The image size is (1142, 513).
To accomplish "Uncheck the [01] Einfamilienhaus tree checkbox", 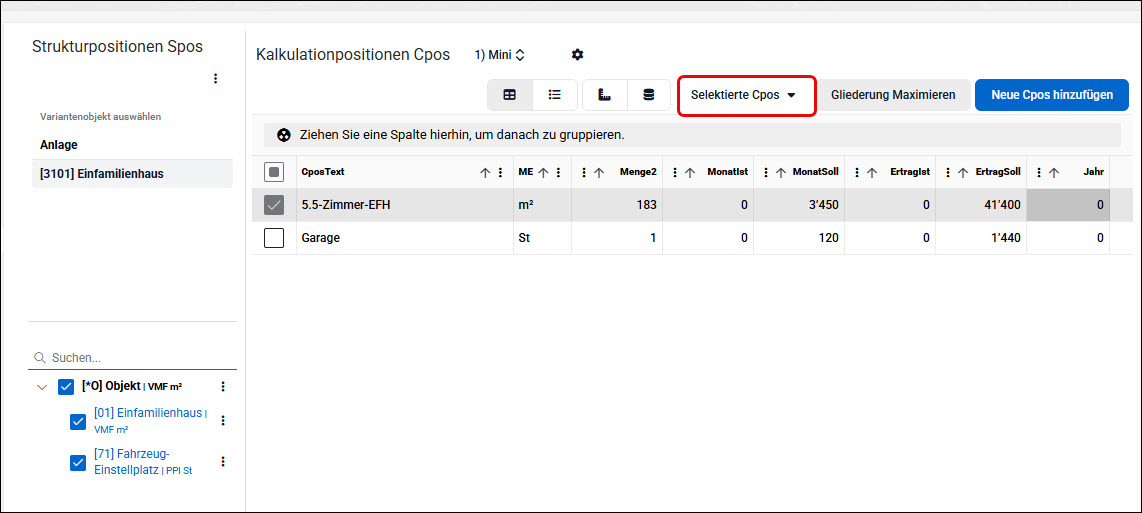I will (78, 422).
